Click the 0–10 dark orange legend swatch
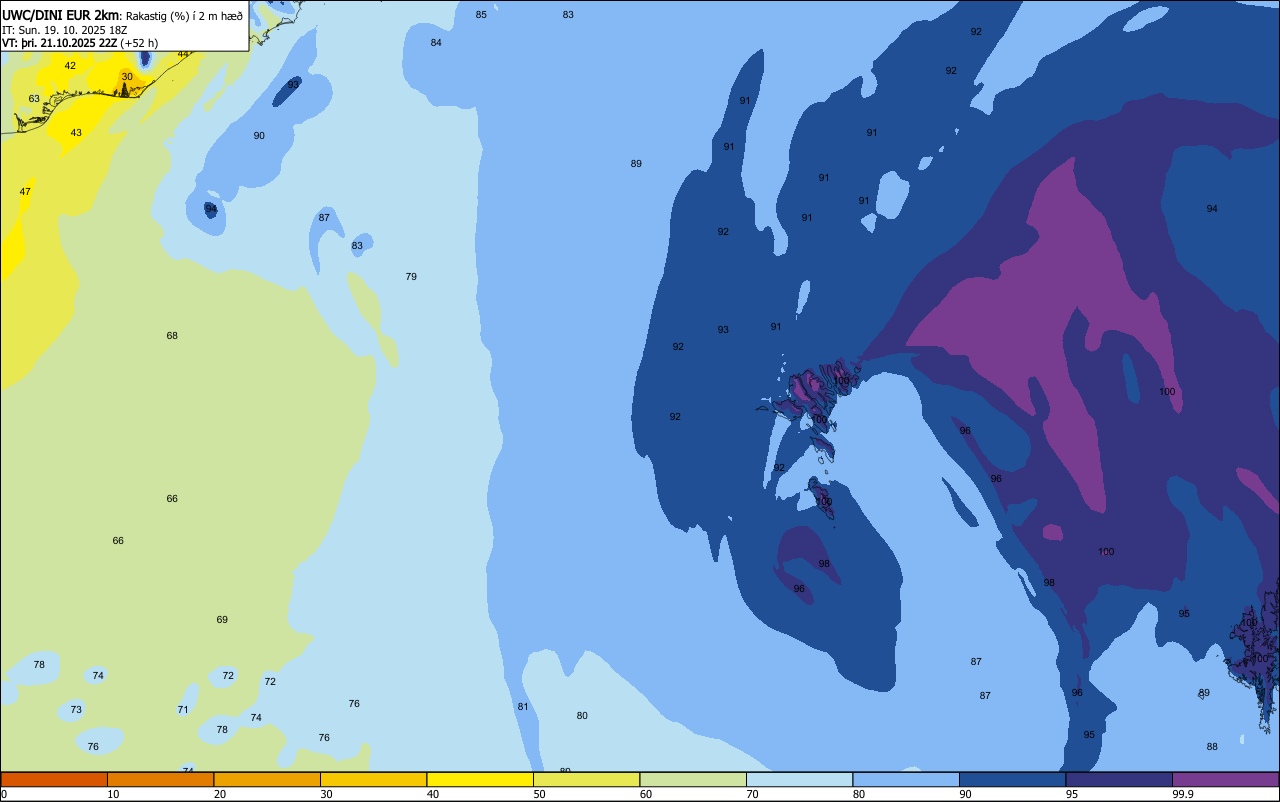1280x802 pixels. (x=54, y=779)
